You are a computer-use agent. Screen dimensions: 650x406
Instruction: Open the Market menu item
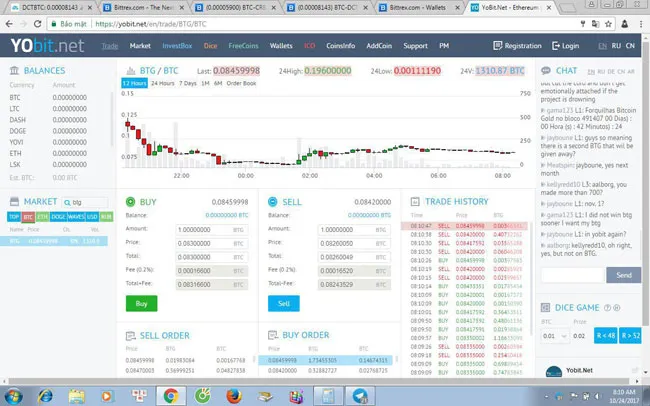(140, 46)
